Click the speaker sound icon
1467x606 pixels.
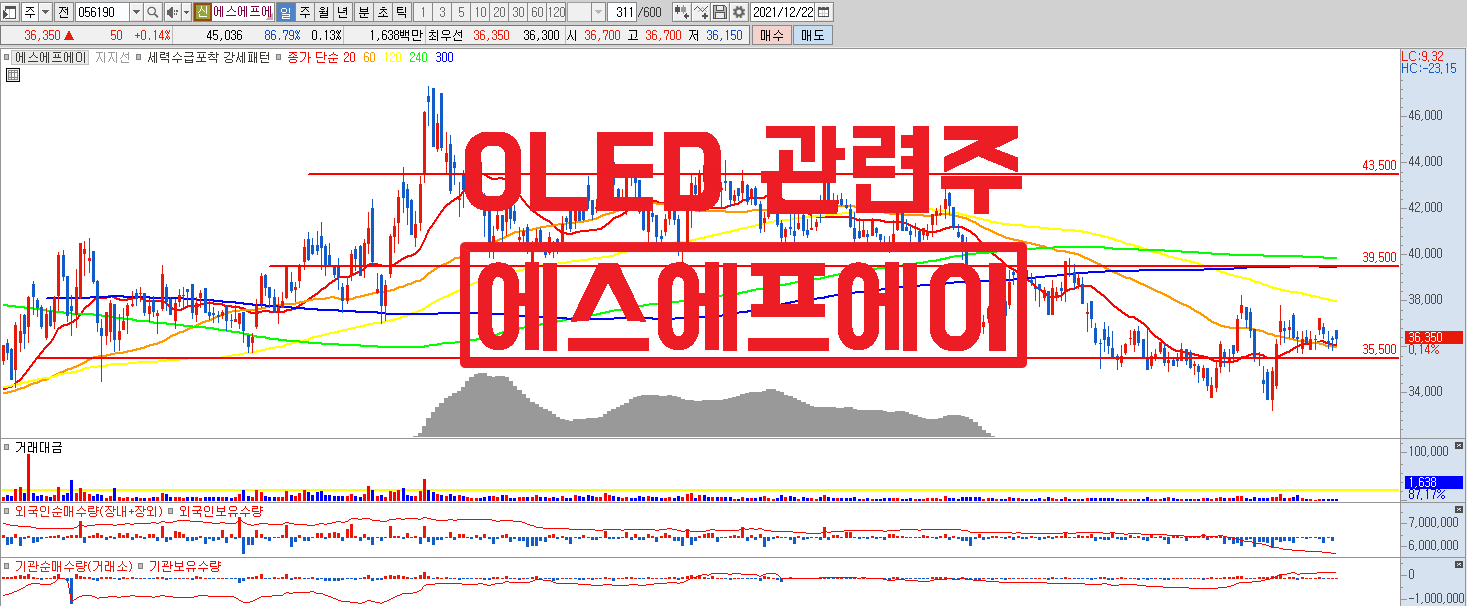click(172, 12)
